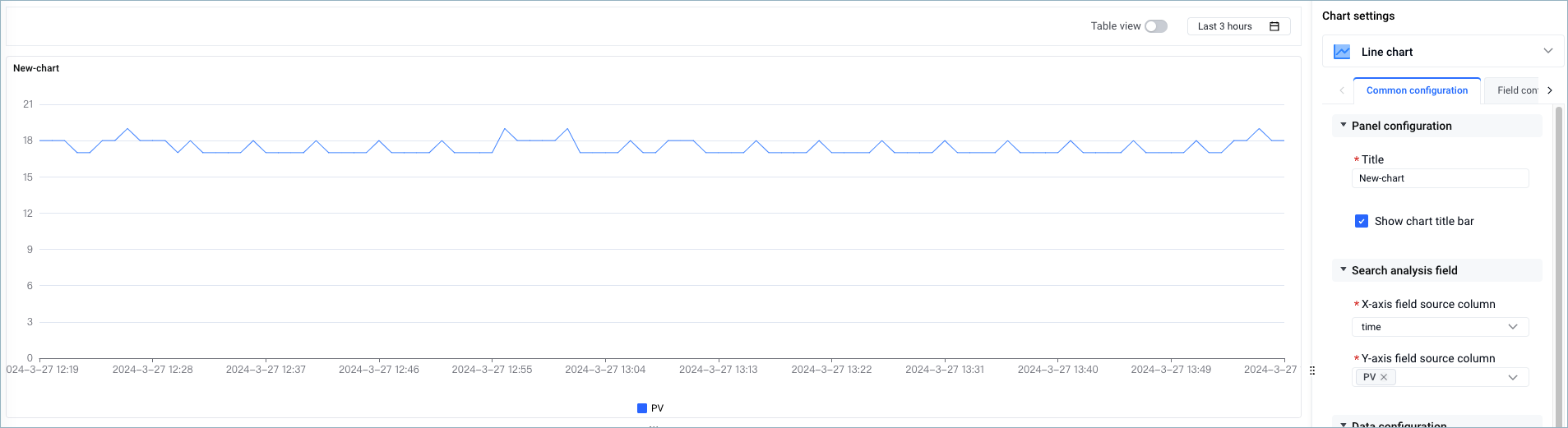Viewport: 1568px width, 428px height.
Task: Click the 2024-3-27 13:40 axis label
Action: [x=1058, y=370]
